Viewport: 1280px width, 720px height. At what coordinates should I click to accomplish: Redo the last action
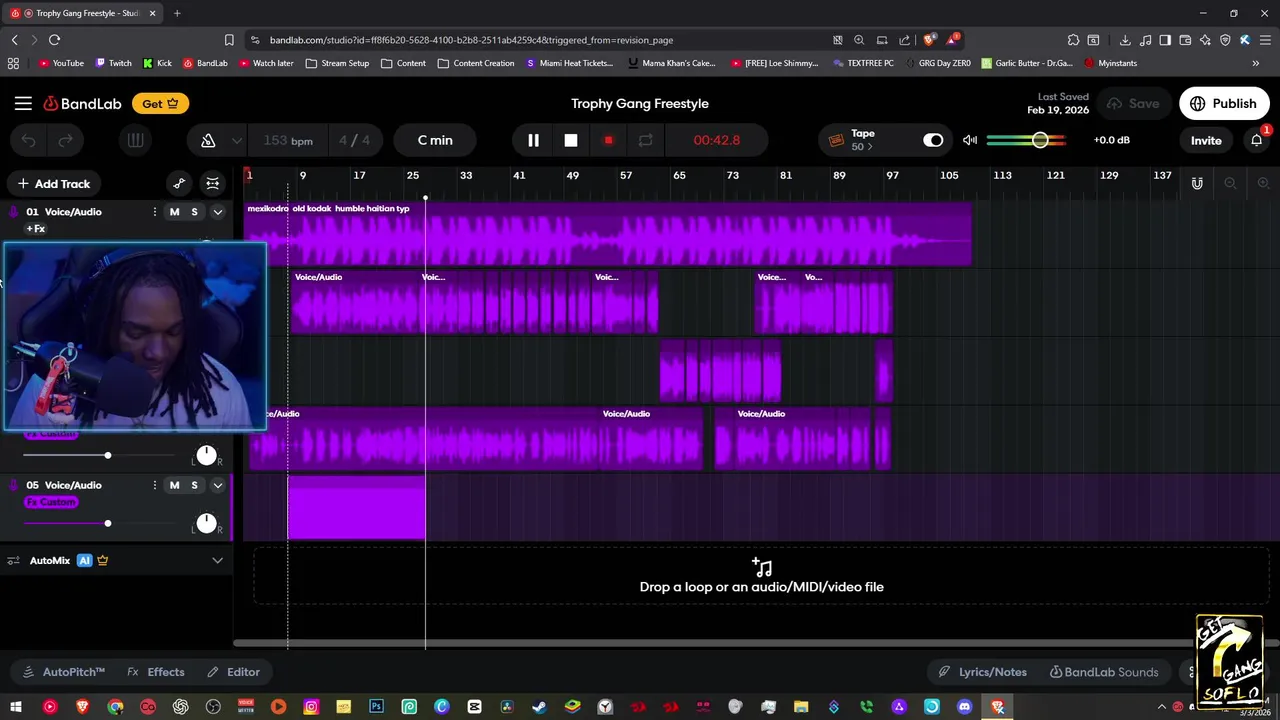click(66, 140)
